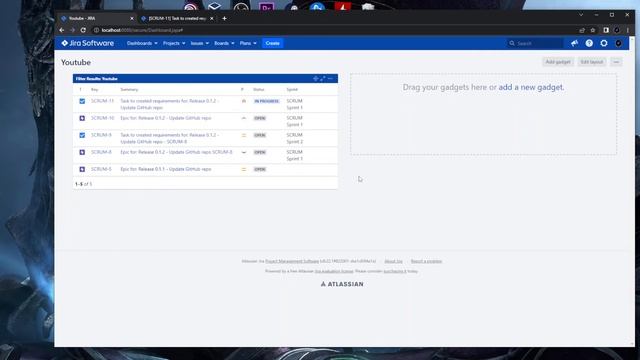Click the Filter Results Youtube gadget title
Image resolution: width=640 pixels, height=360 pixels.
(x=97, y=78)
